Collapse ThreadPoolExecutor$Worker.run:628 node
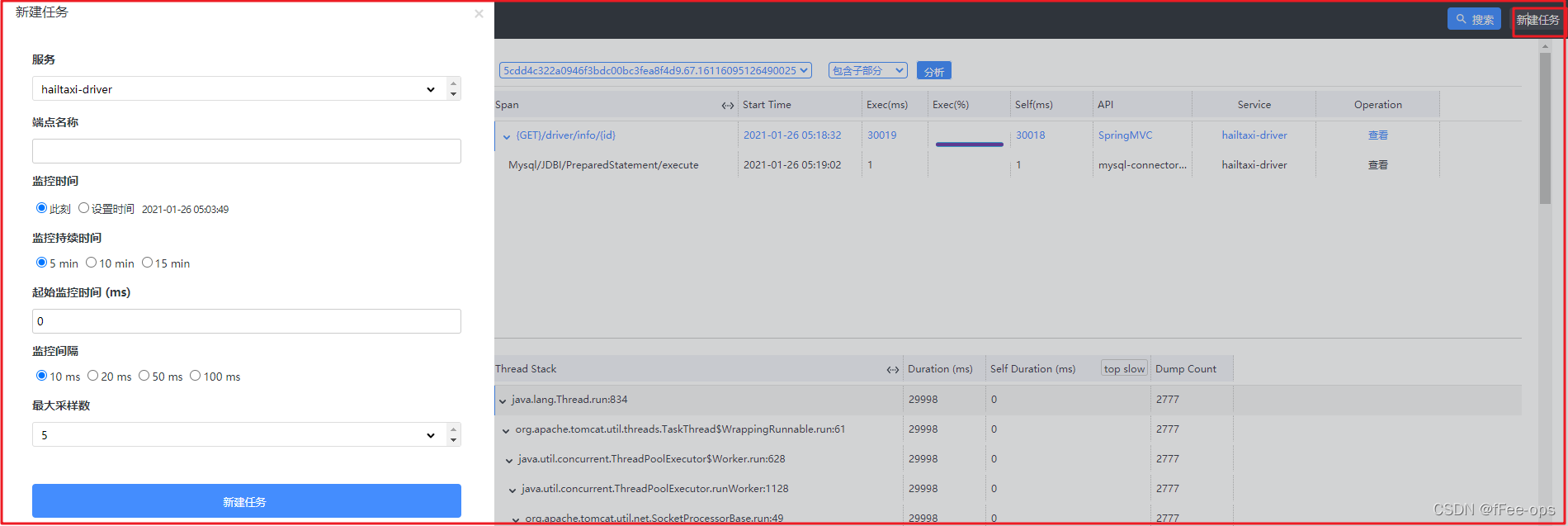Viewport: 1568px width, 526px height. (509, 460)
